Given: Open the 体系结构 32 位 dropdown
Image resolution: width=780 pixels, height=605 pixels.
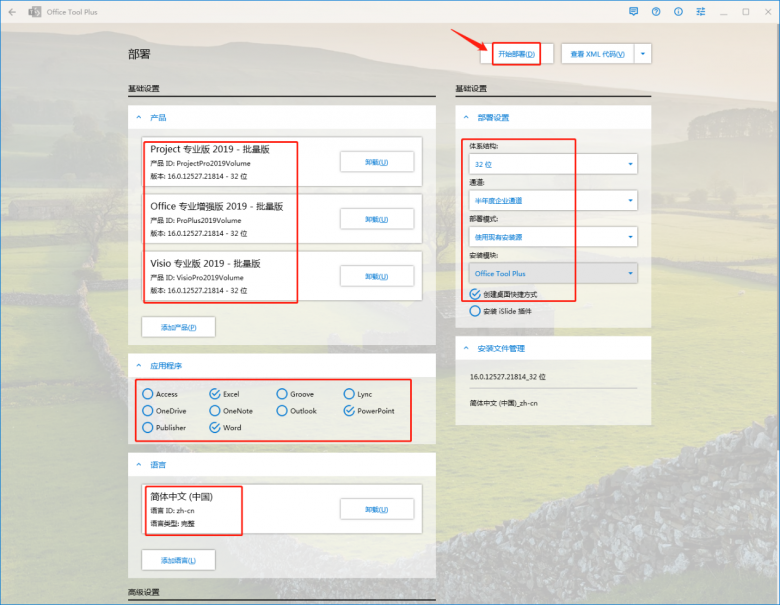Looking at the screenshot, I should (x=553, y=164).
